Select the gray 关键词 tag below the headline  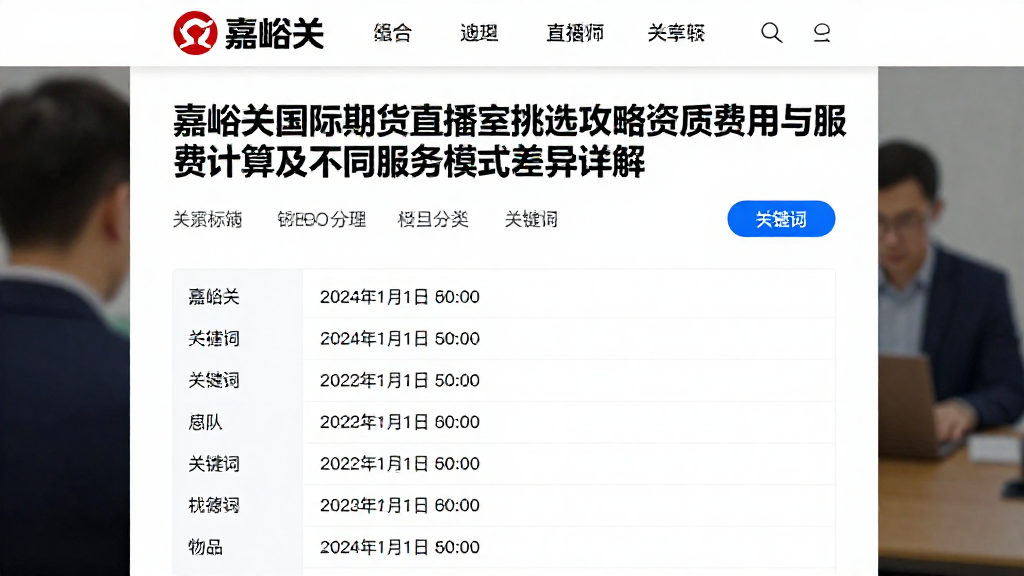[531, 219]
